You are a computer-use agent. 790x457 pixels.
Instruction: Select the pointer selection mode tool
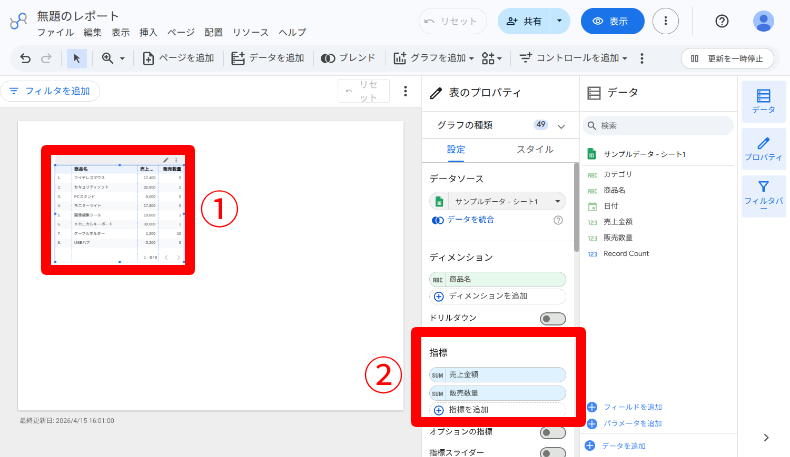pos(77,58)
